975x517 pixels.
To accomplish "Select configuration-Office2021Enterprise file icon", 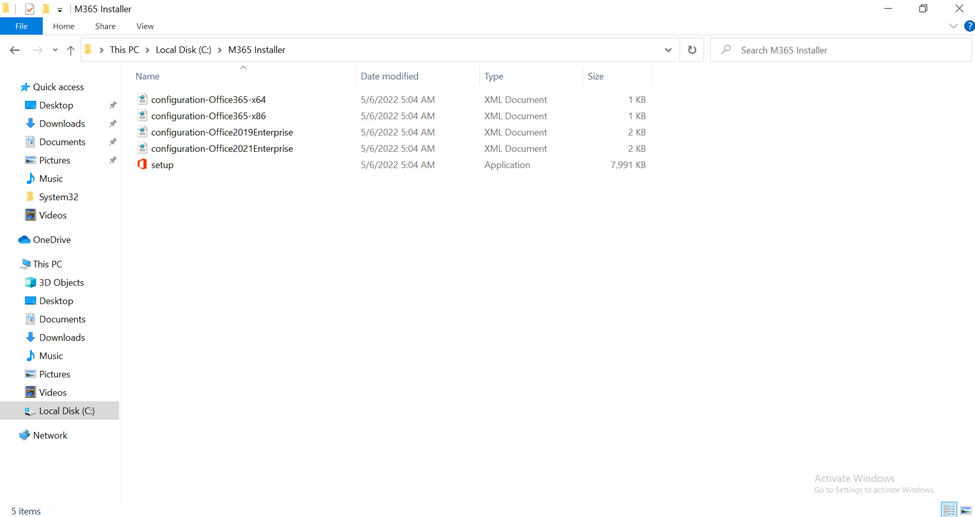I will 142,148.
